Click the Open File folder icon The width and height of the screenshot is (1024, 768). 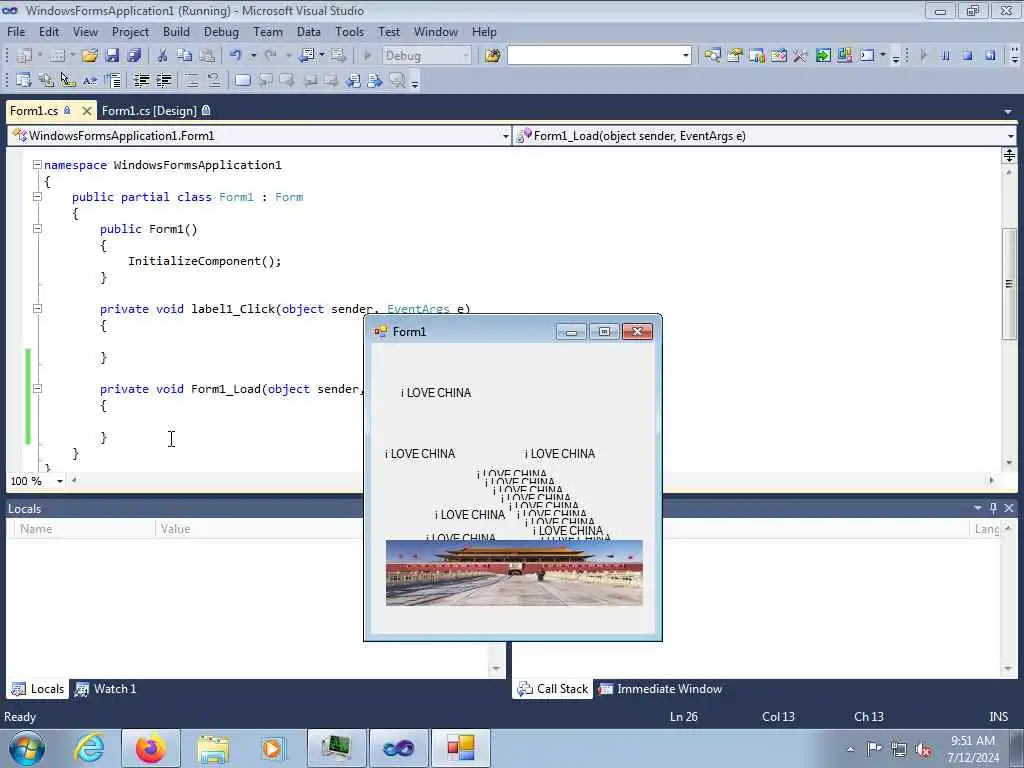(90, 56)
